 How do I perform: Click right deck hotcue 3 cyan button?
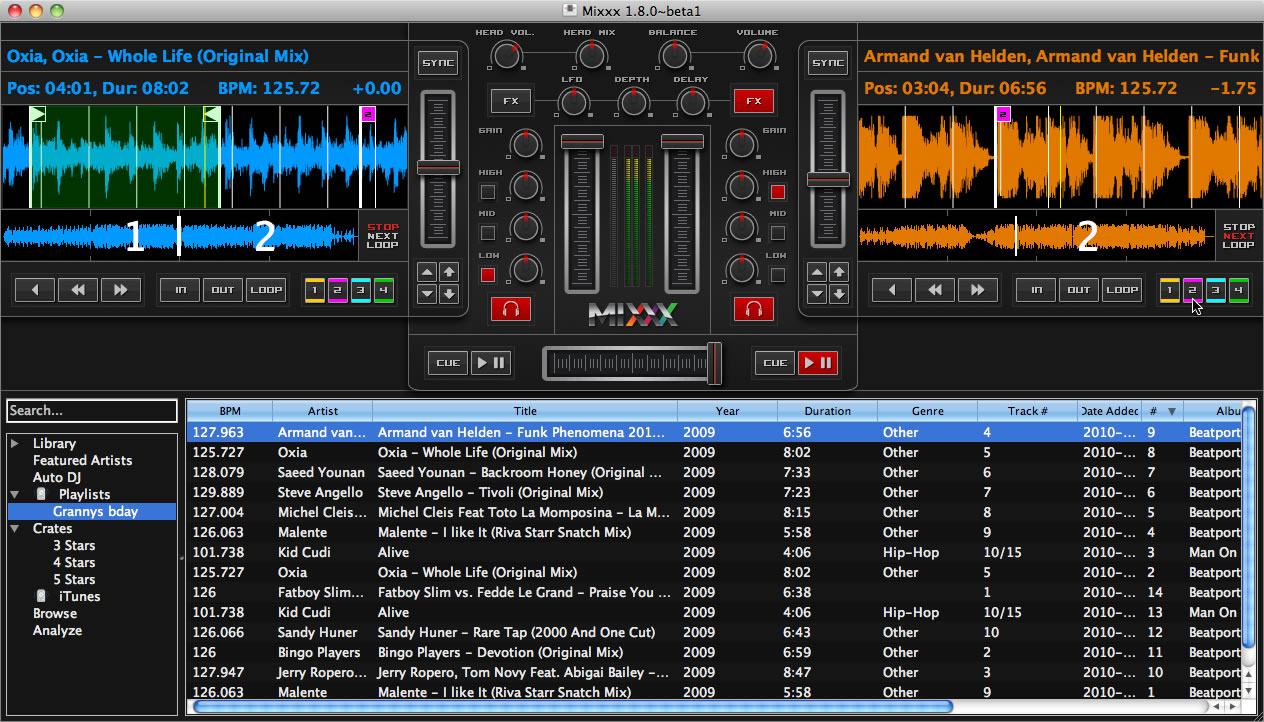1215,291
